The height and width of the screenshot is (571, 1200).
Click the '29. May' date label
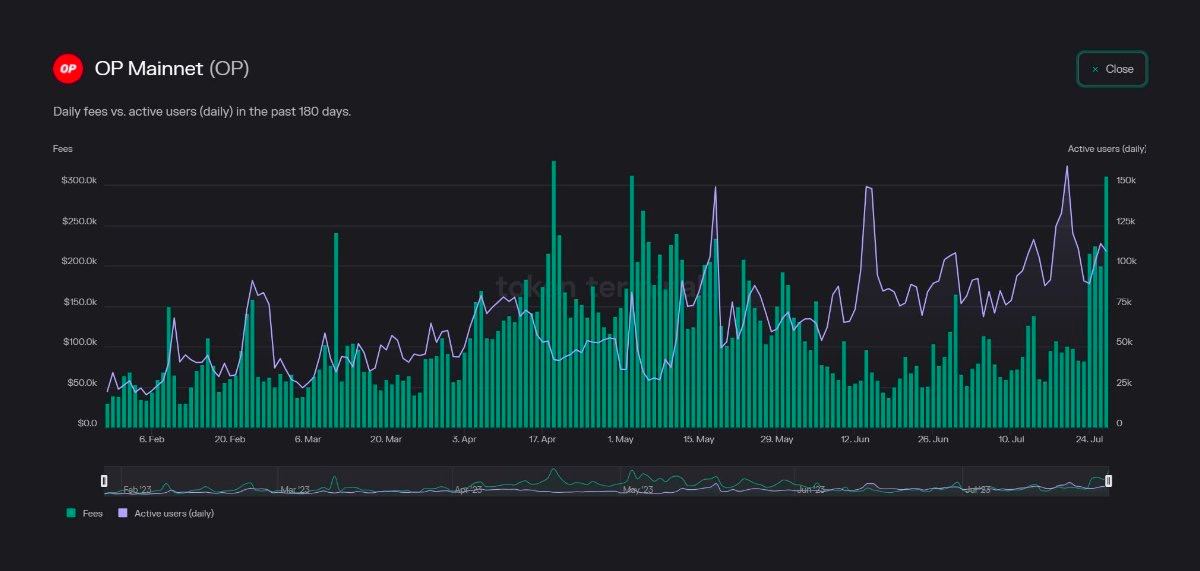[777, 439]
